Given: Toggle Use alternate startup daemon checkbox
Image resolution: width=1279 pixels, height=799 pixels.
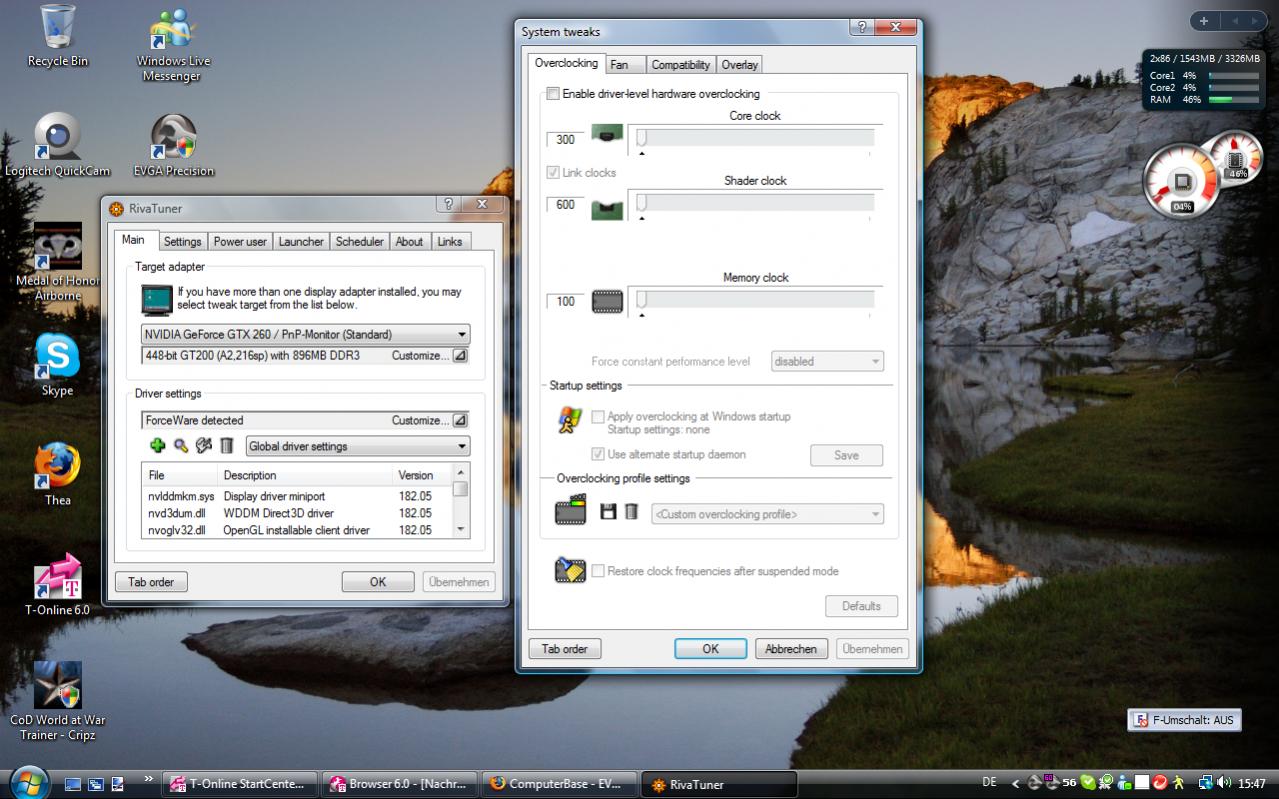Looking at the screenshot, I should (x=598, y=454).
